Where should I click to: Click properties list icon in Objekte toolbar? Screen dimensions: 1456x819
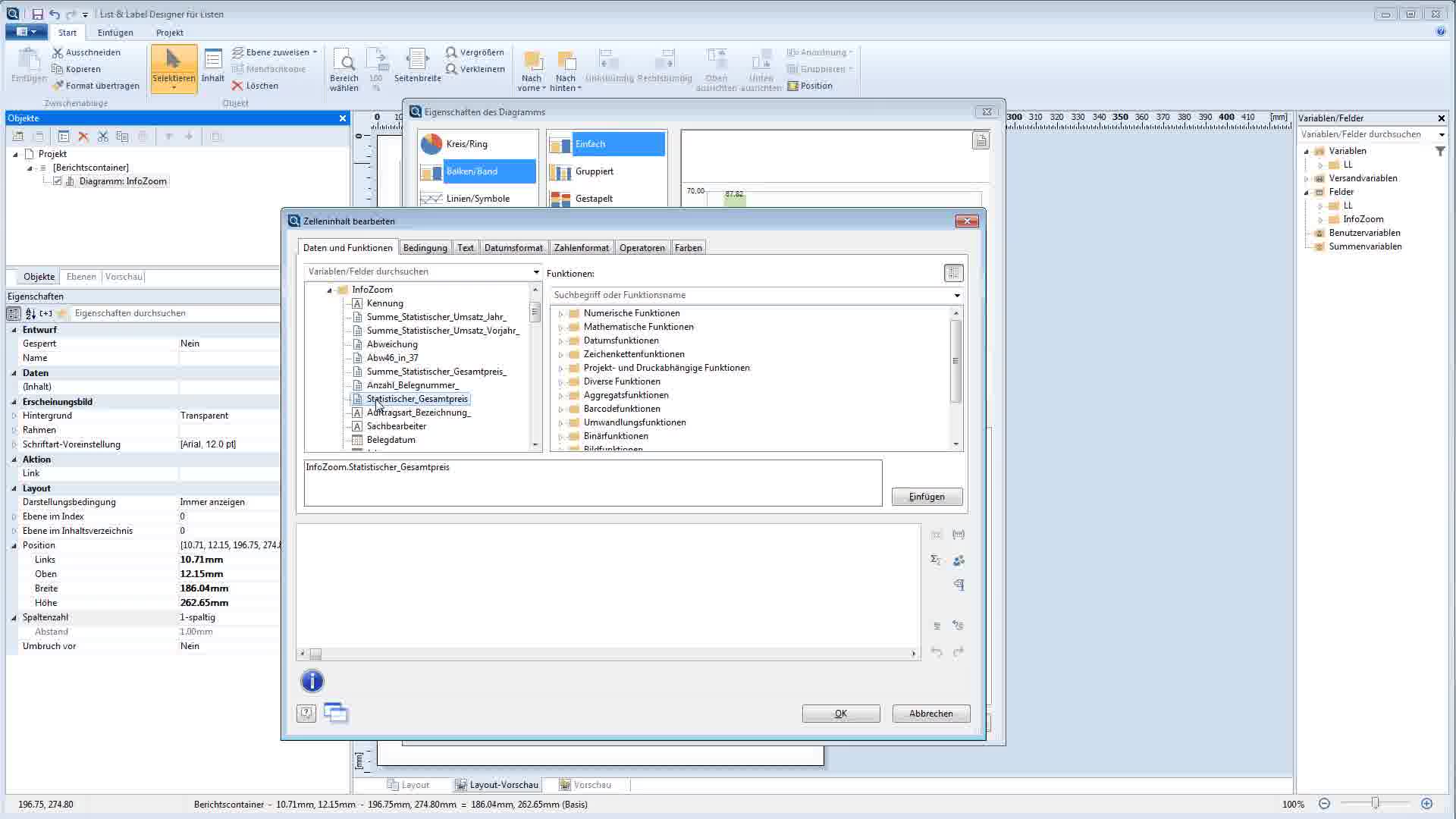pos(64,136)
